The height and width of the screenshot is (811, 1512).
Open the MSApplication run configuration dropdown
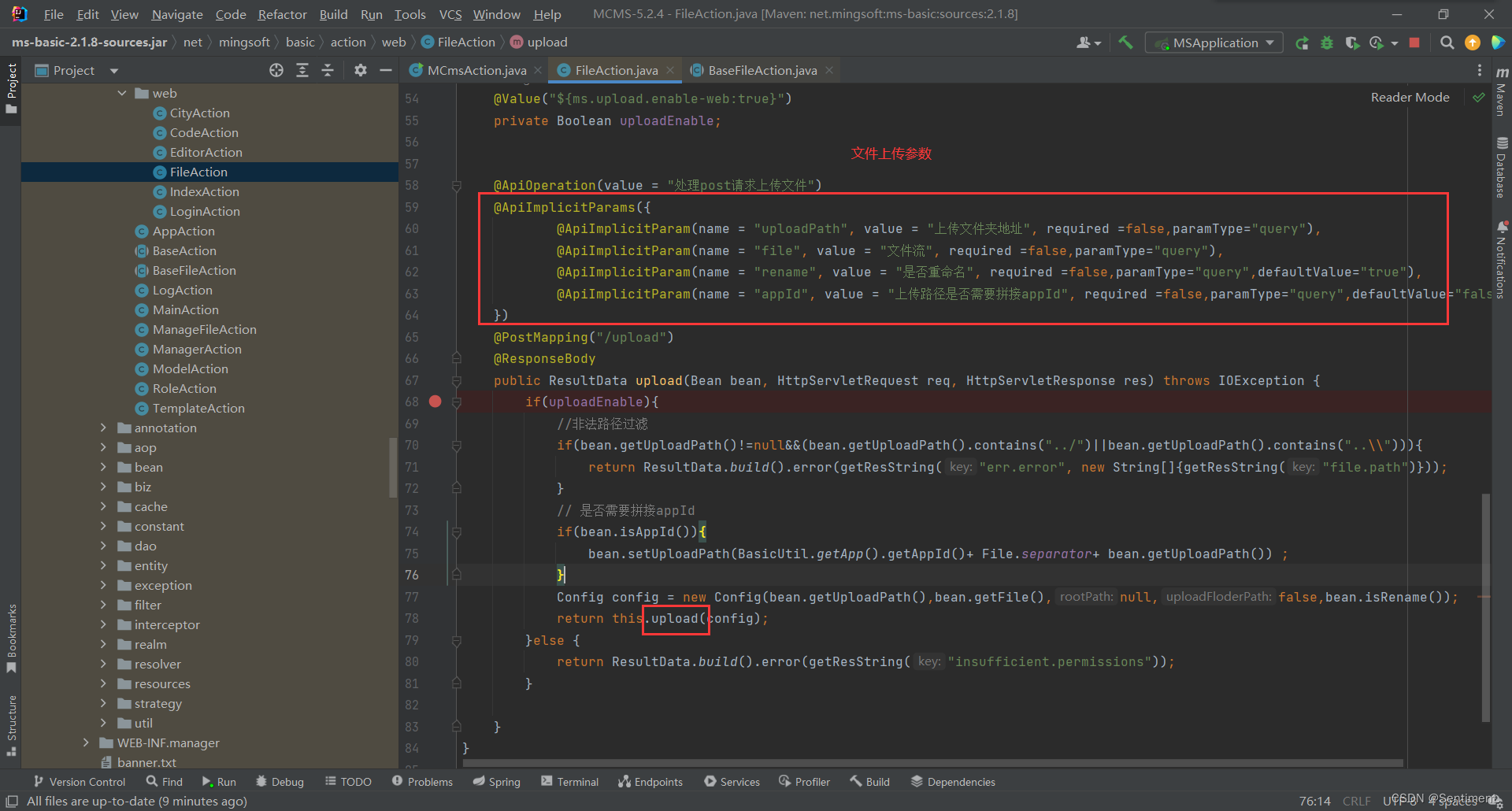point(1214,43)
